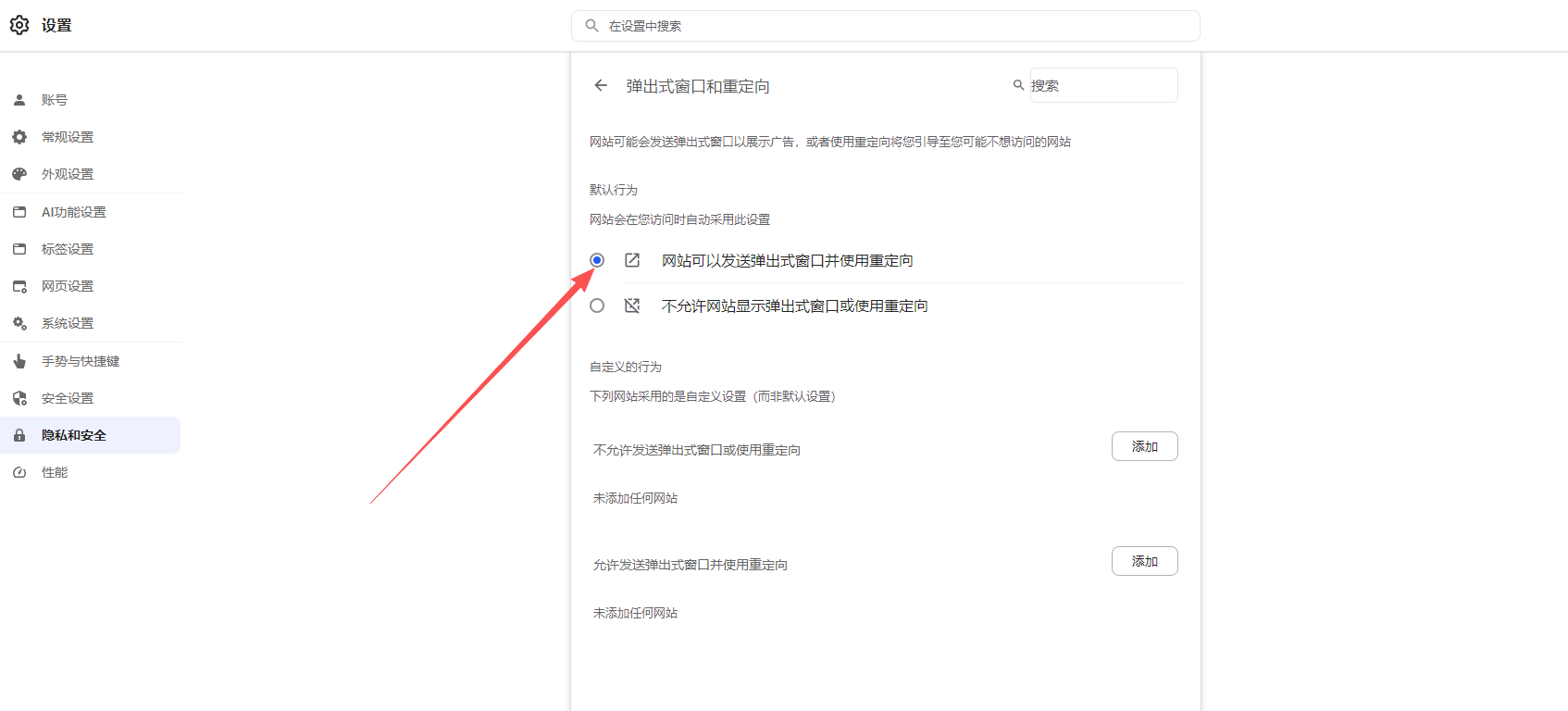Viewport: 1568px width, 711px height.
Task: Click the 设置 title text
Action: click(x=56, y=25)
